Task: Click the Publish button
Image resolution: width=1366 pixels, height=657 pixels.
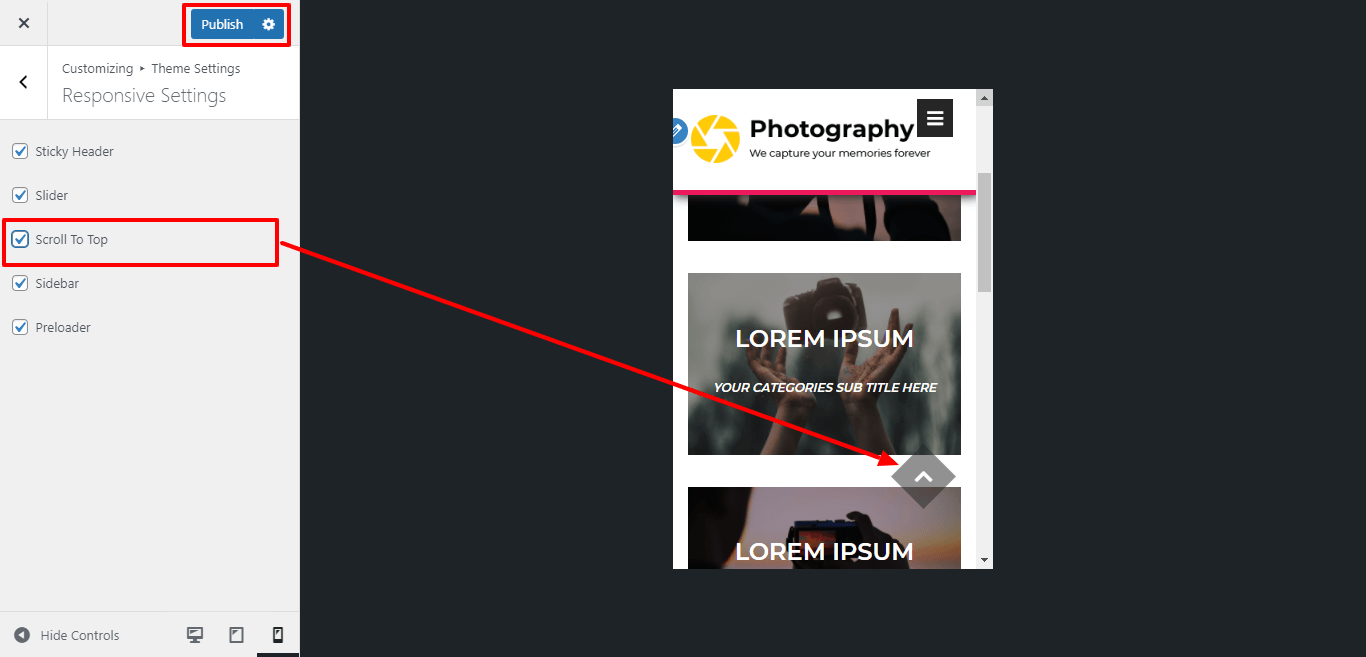Action: [222, 24]
